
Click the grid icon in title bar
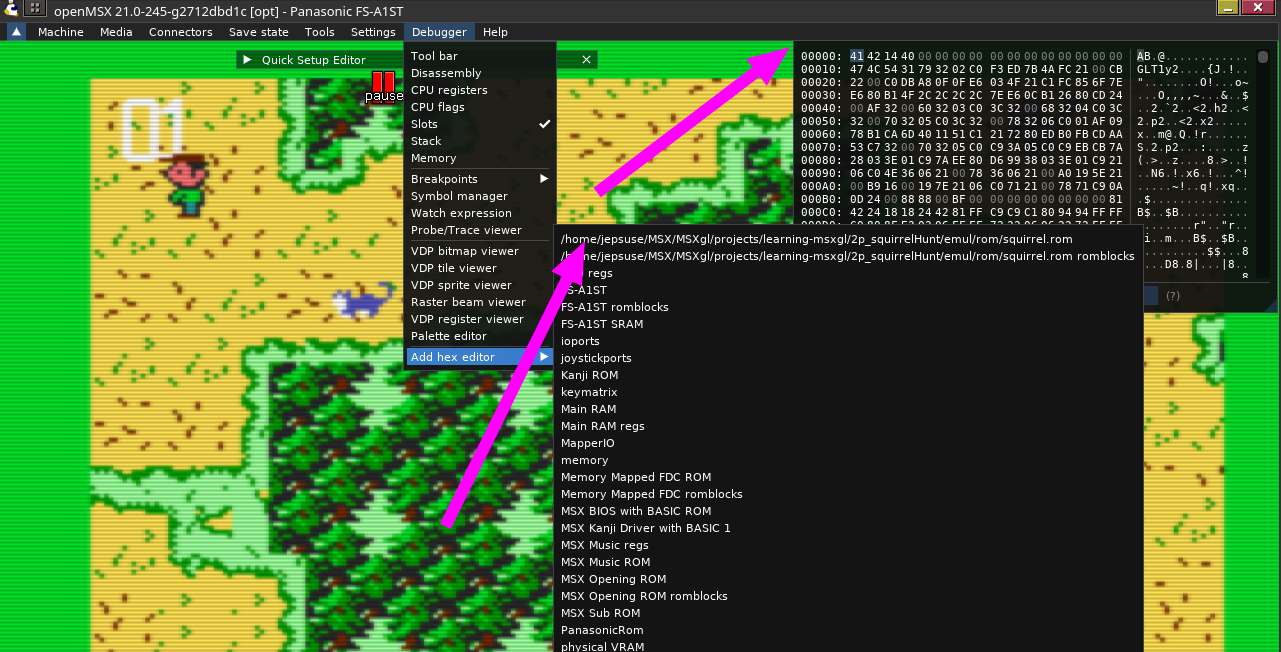pyautogui.click(x=35, y=8)
